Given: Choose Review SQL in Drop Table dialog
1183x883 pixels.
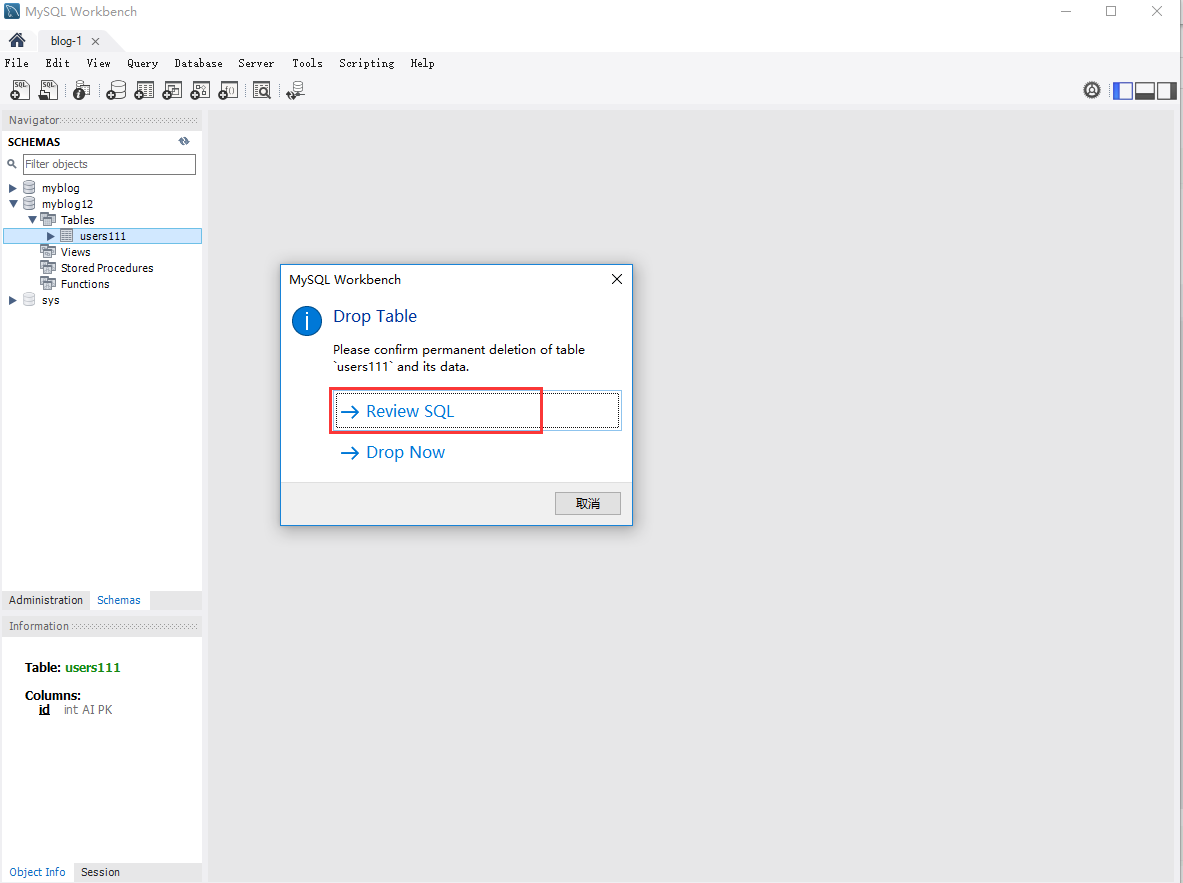Looking at the screenshot, I should [477, 411].
